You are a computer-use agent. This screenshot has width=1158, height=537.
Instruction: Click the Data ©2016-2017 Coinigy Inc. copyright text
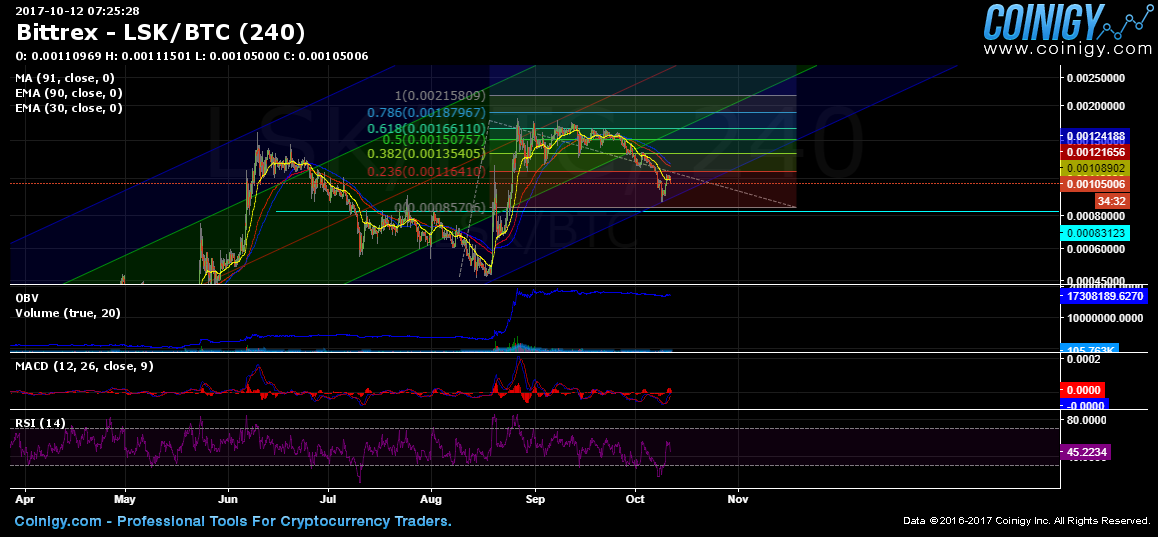pos(1027,521)
